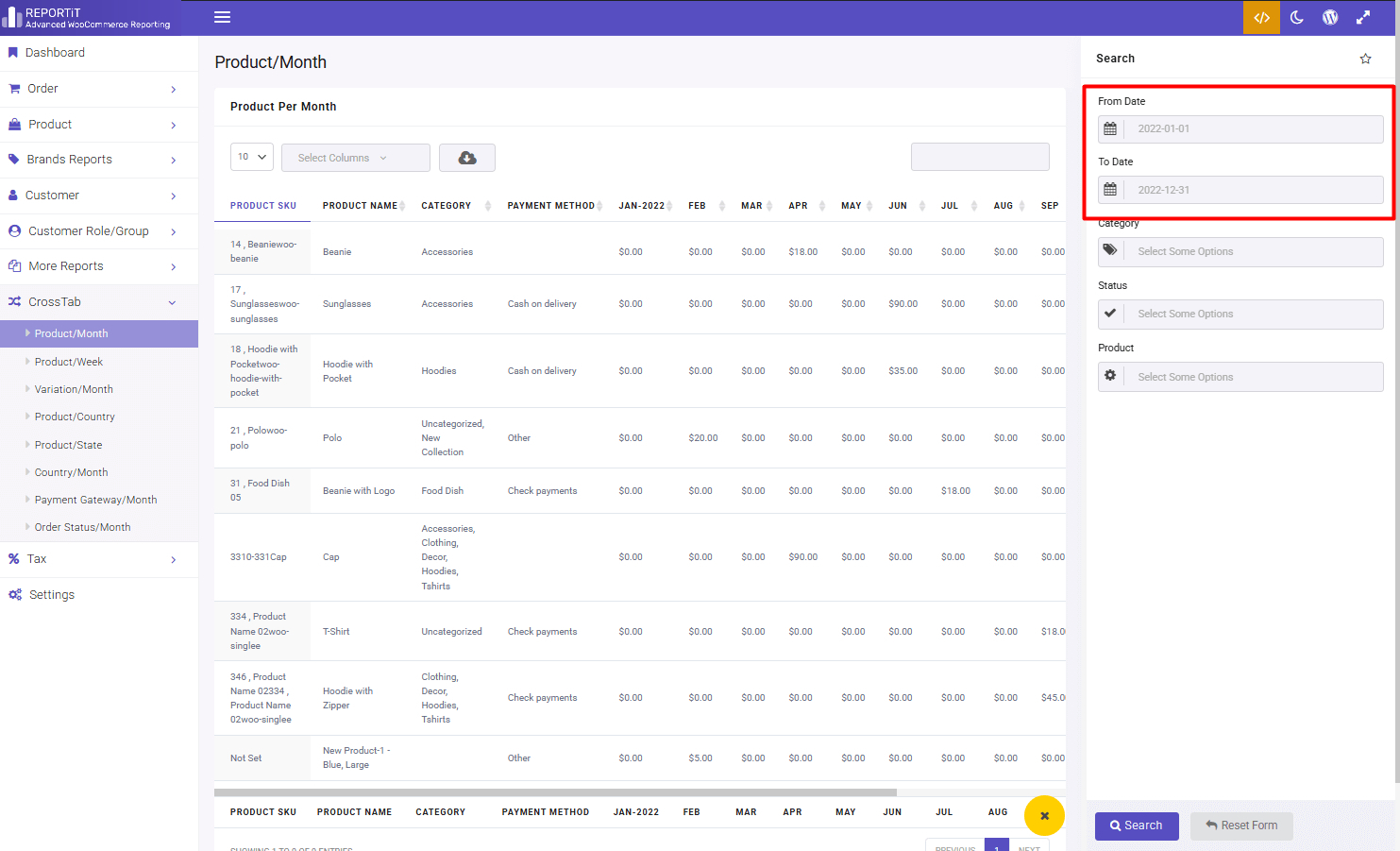Click the gear icon beside the Product selector
Image resolution: width=1400 pixels, height=851 pixels.
[1110, 376]
